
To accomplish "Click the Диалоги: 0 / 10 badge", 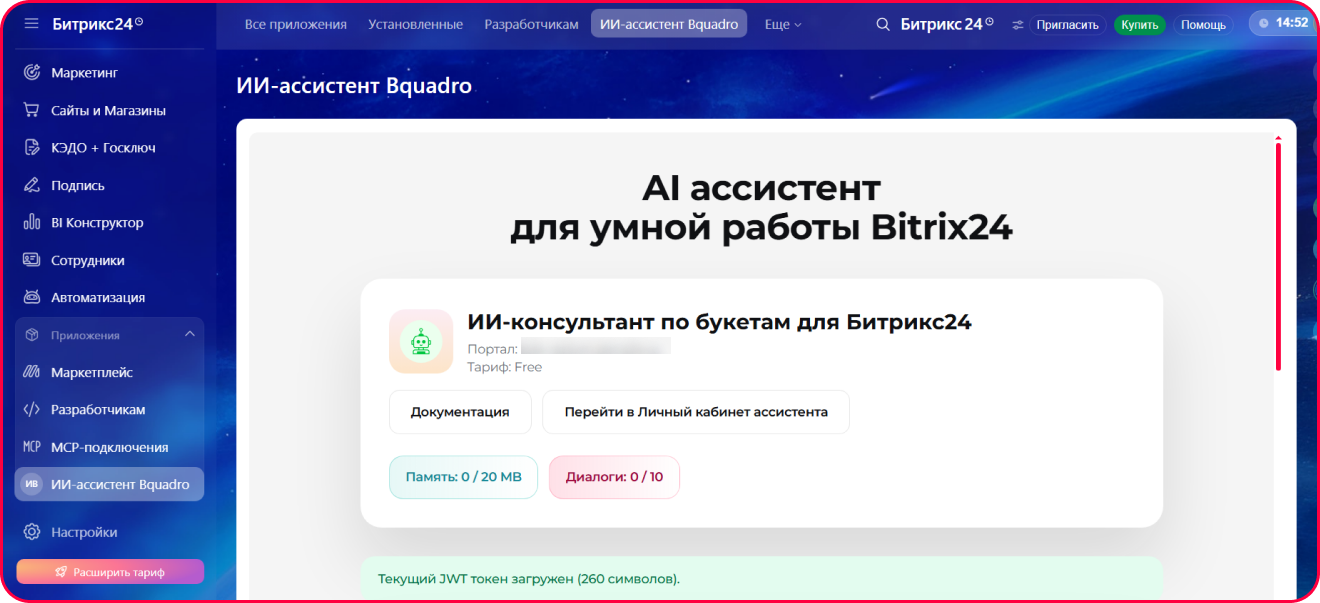I will pyautogui.click(x=614, y=477).
